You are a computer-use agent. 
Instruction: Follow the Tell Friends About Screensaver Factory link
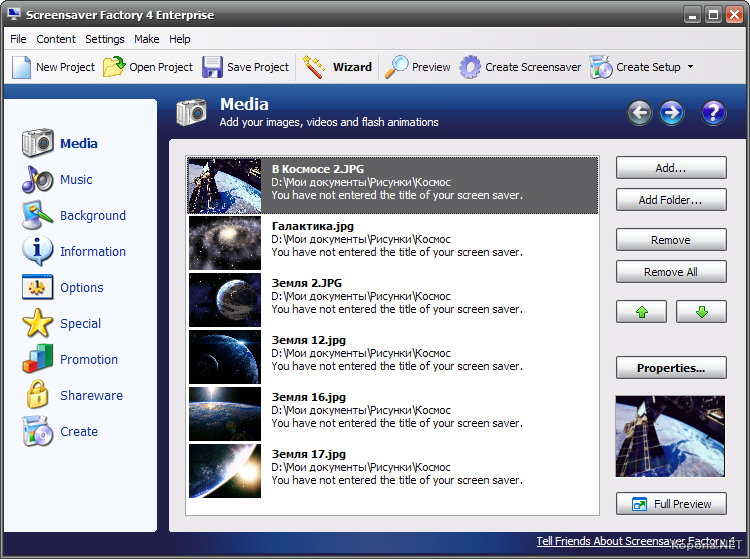[635, 541]
